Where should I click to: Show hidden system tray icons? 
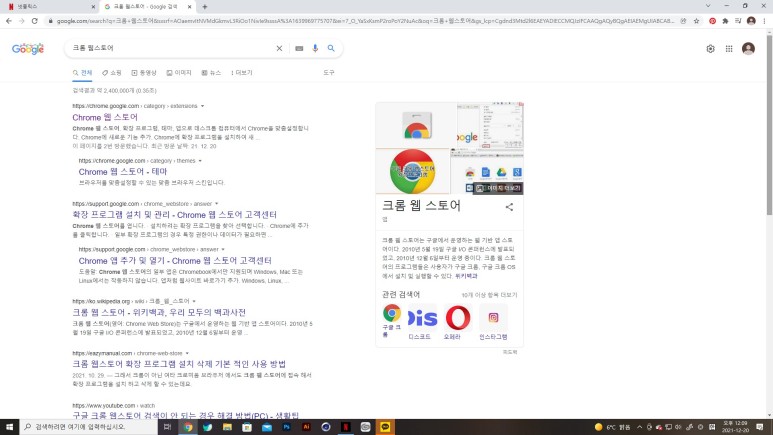(x=639, y=427)
